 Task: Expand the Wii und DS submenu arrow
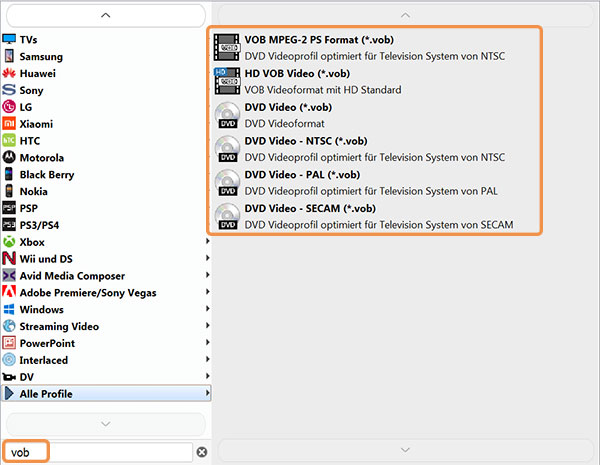[x=207, y=258]
